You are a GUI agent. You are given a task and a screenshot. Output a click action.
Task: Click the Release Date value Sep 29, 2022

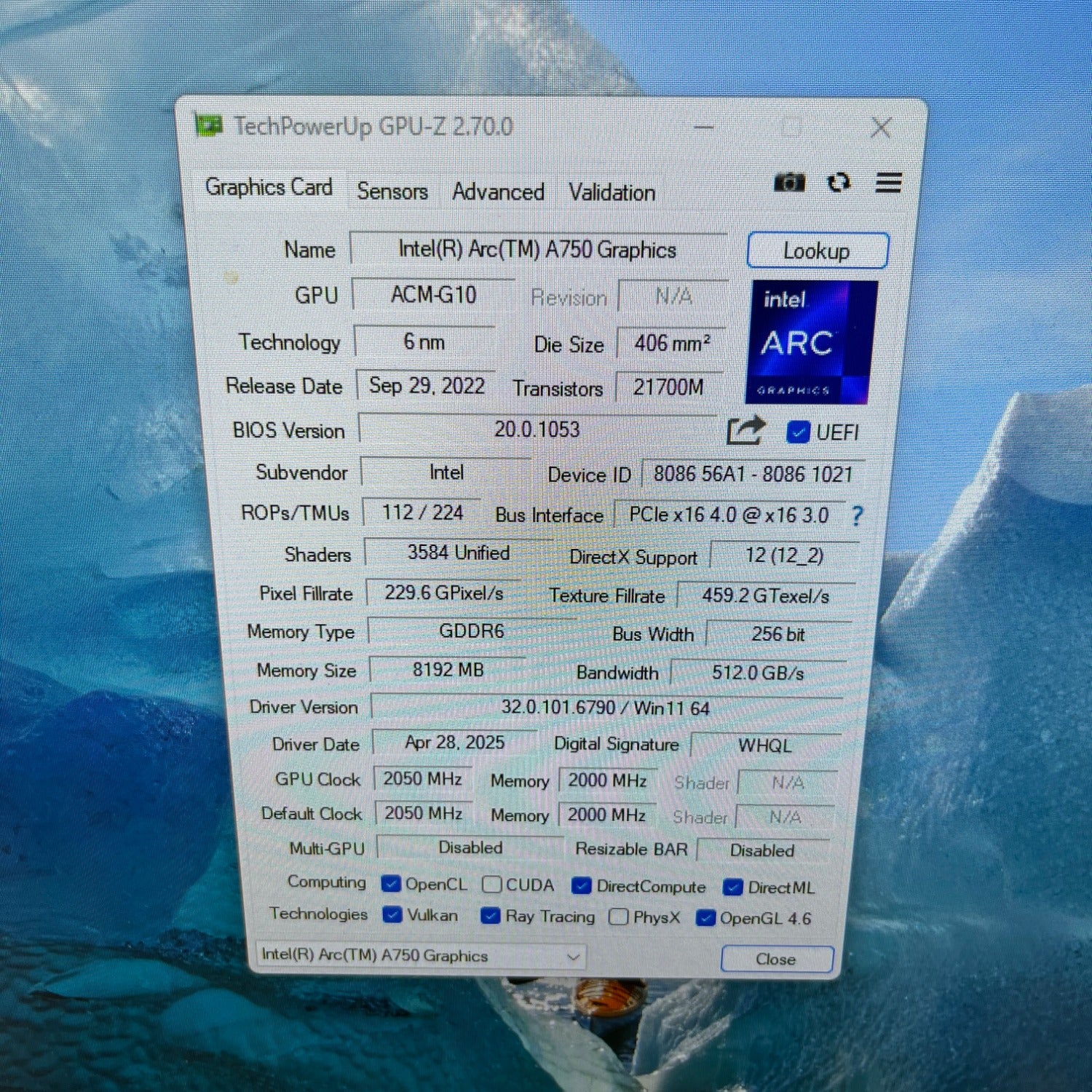click(x=427, y=385)
